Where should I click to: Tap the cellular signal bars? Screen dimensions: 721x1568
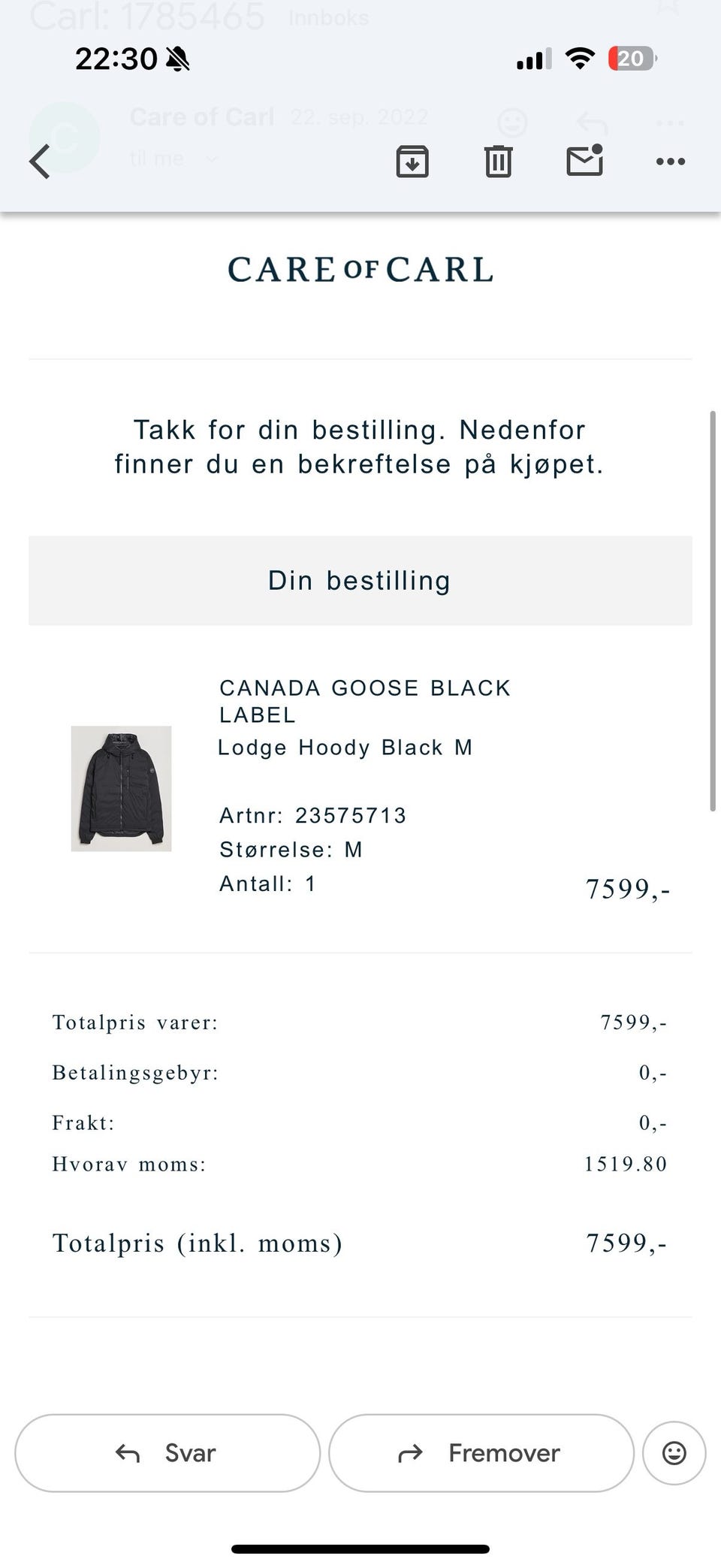(x=533, y=59)
